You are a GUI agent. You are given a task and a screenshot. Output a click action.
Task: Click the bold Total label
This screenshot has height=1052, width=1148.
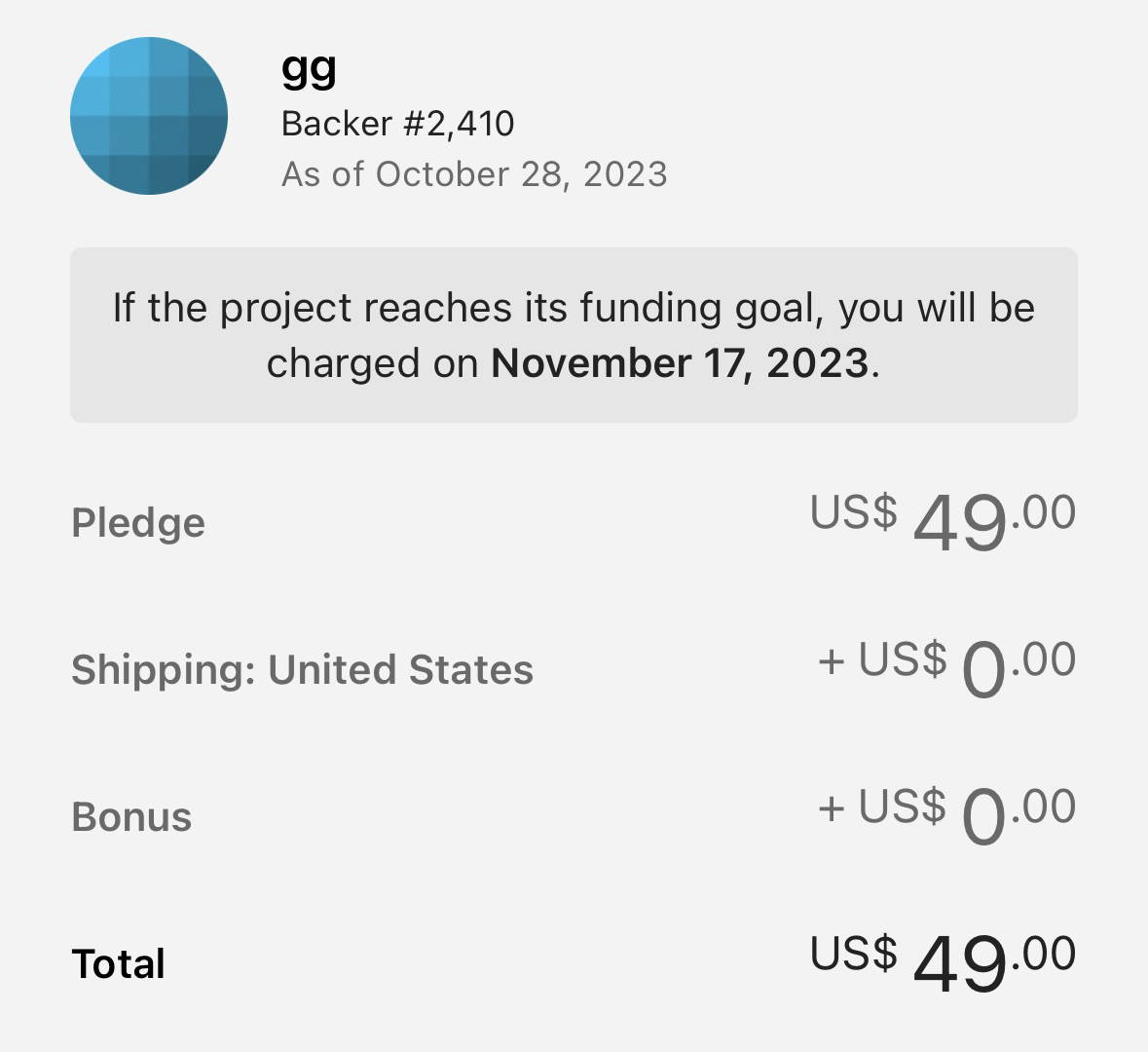tap(119, 964)
